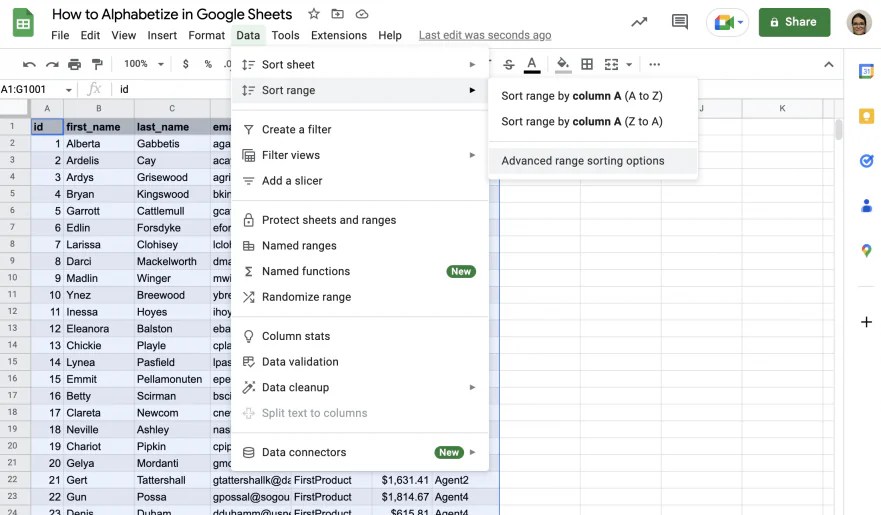Open the Insert menu
Screen dimensions: 881x515
pos(162,35)
